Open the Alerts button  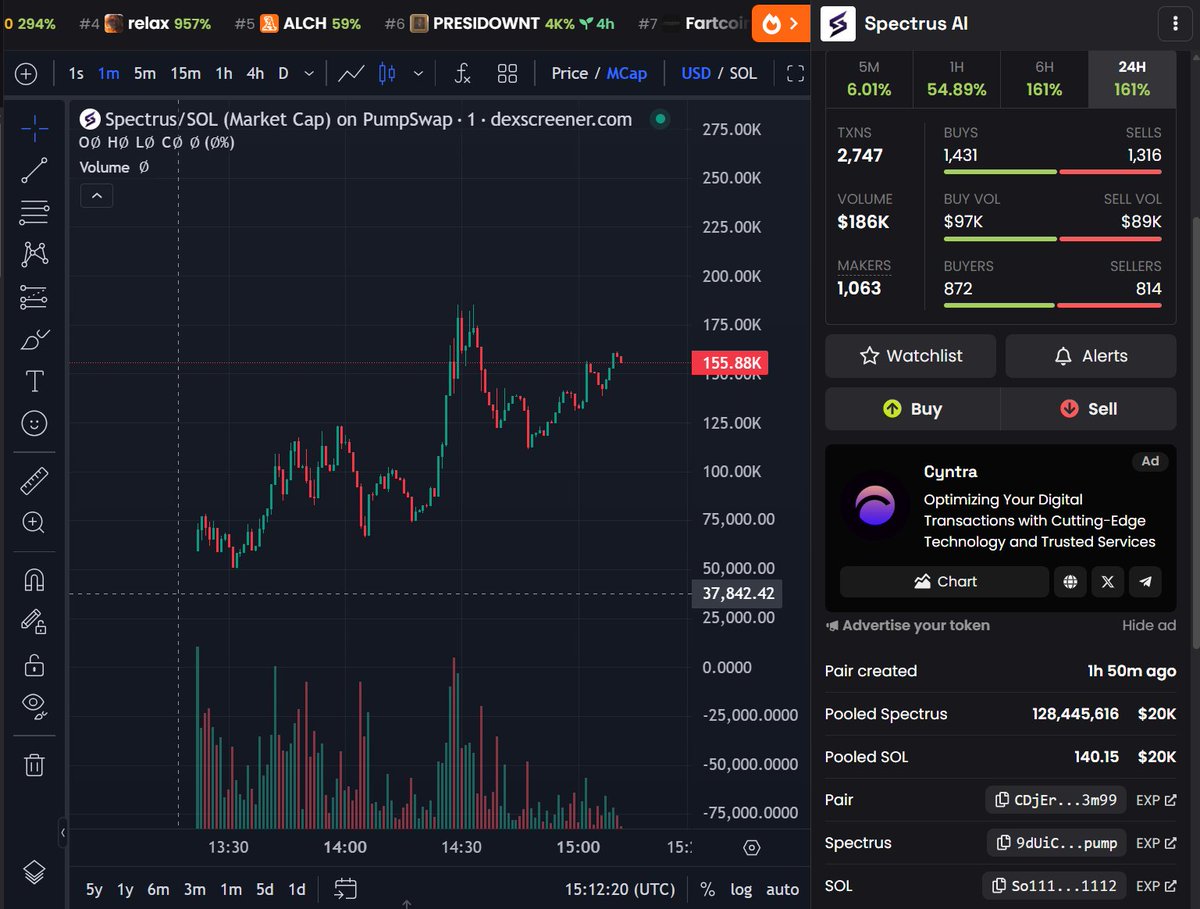tap(1090, 356)
